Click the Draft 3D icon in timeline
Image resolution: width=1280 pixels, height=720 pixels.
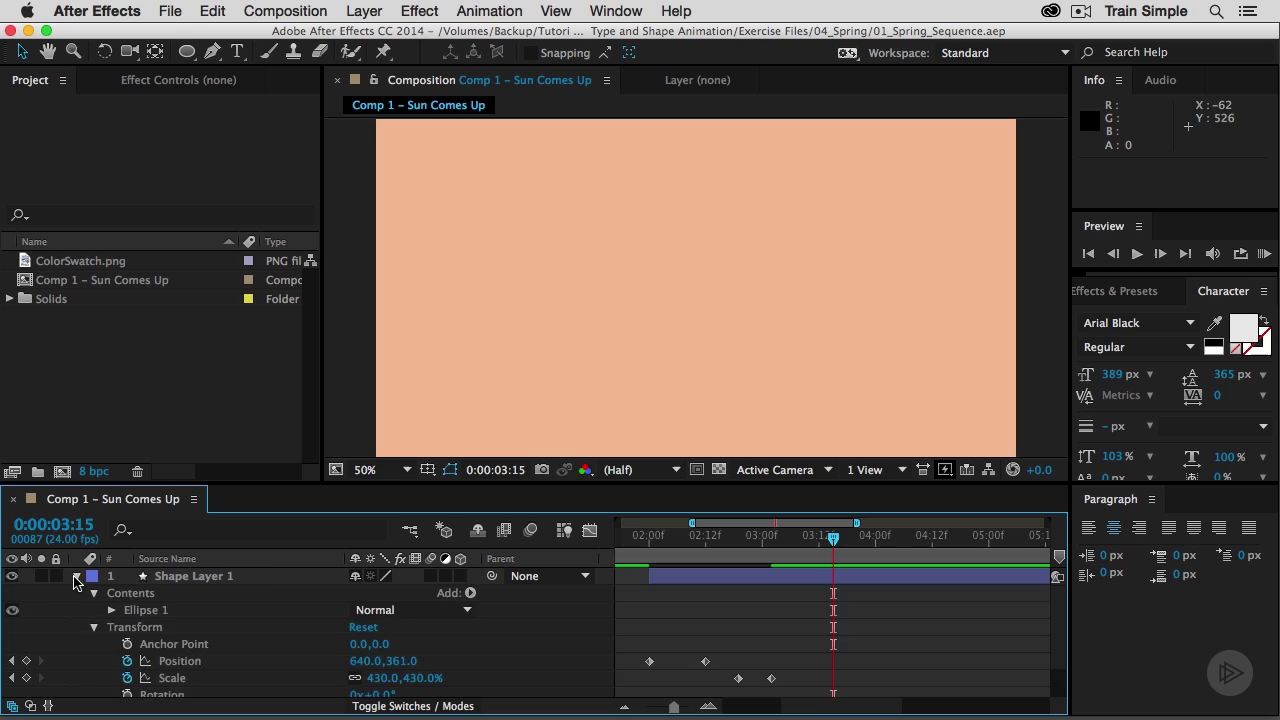[445, 530]
